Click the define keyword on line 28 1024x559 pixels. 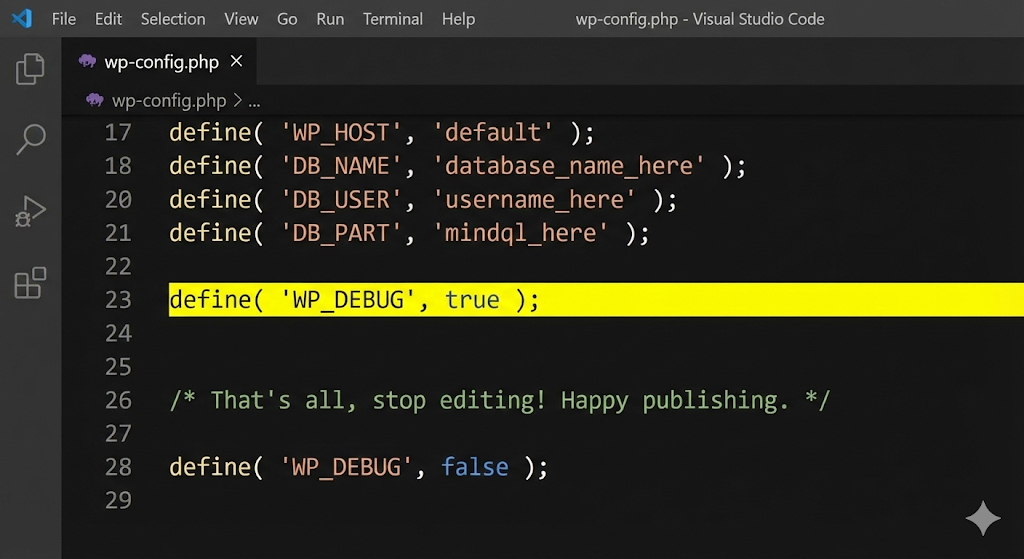[210, 467]
